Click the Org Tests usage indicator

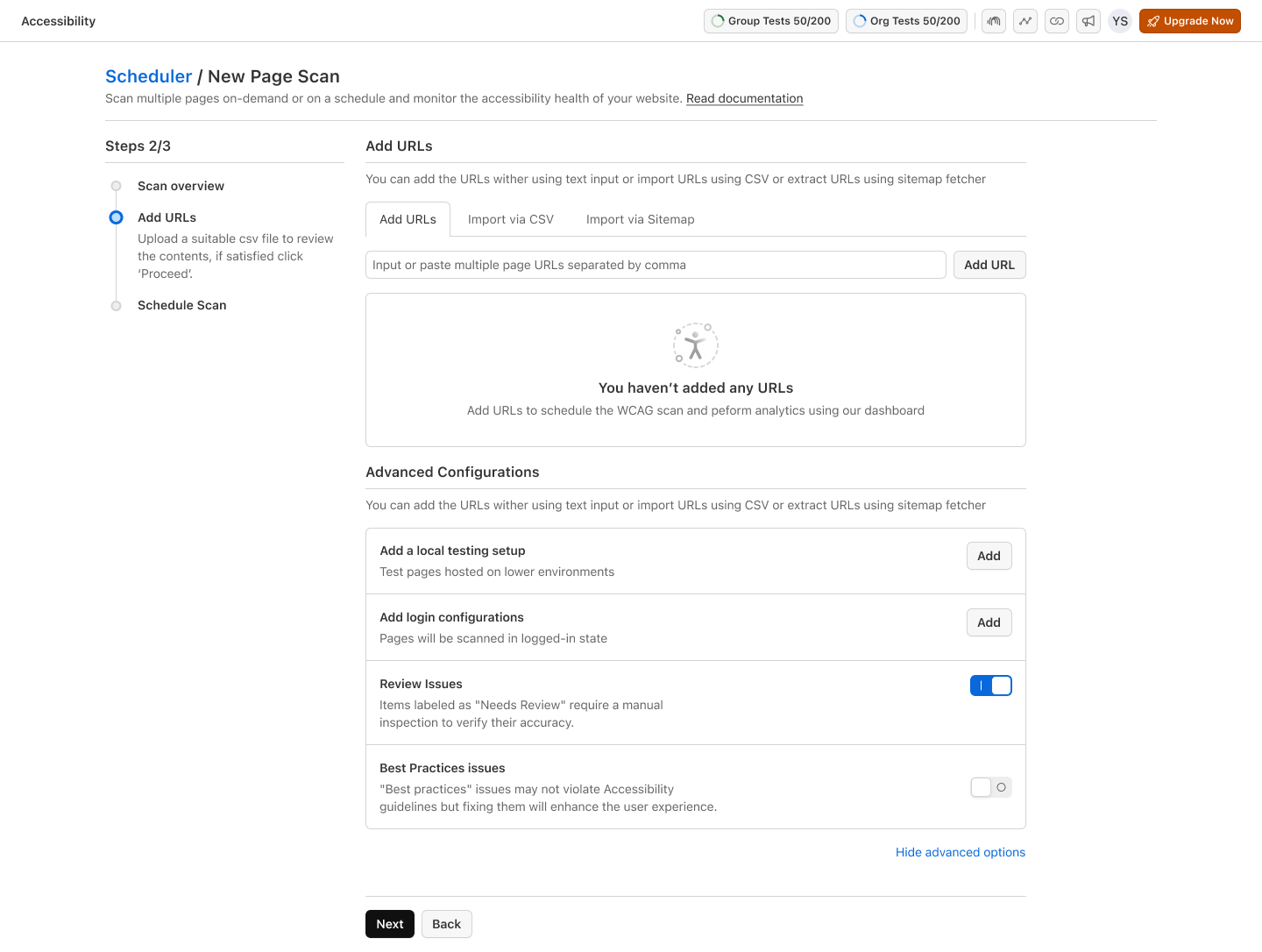coord(906,21)
